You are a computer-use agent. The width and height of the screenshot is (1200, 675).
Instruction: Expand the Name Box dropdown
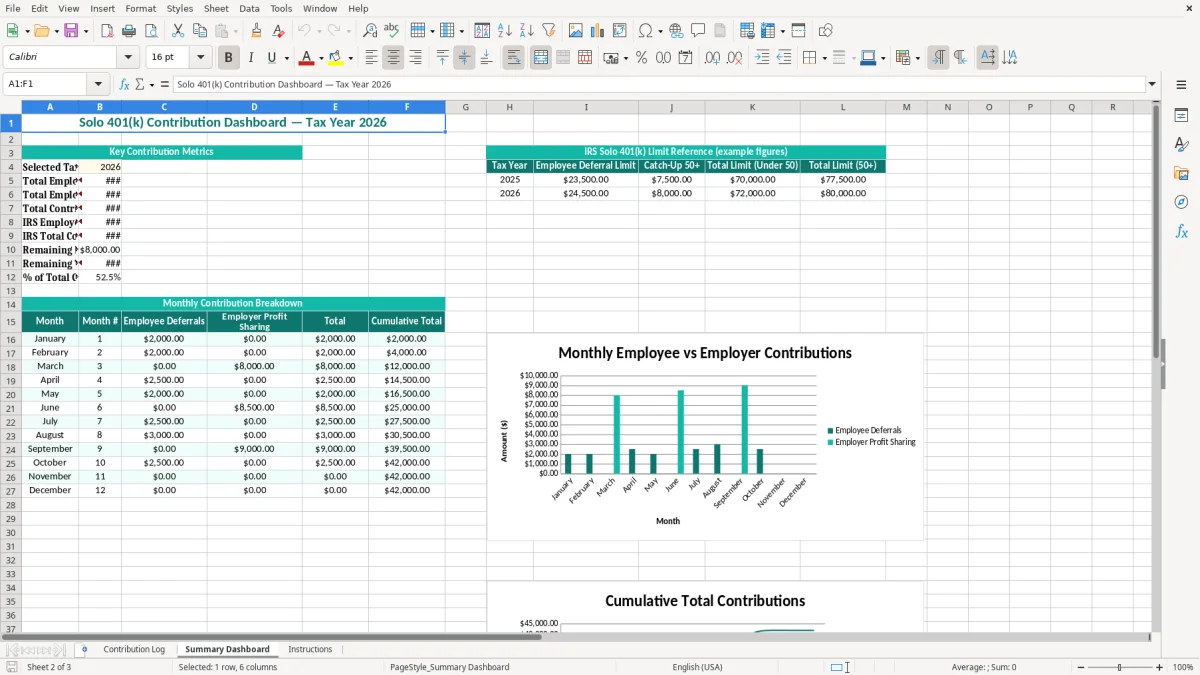pos(98,85)
